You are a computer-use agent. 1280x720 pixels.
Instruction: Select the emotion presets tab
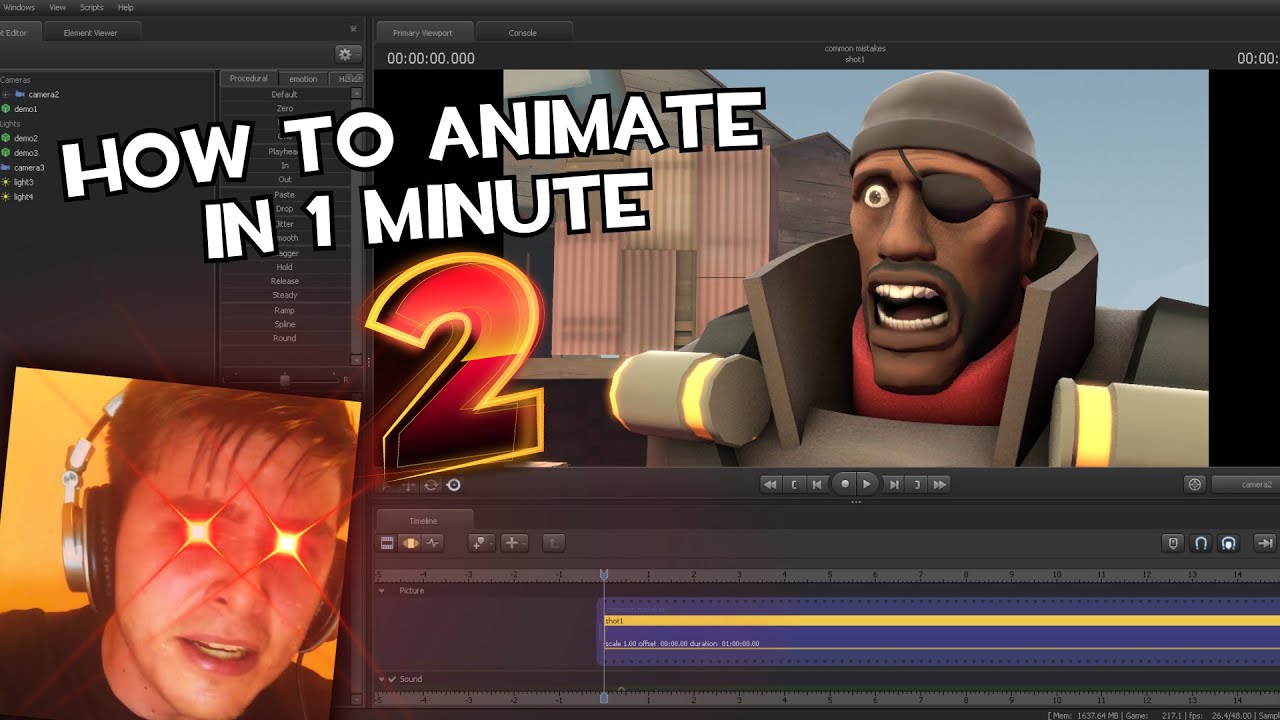tap(303, 78)
